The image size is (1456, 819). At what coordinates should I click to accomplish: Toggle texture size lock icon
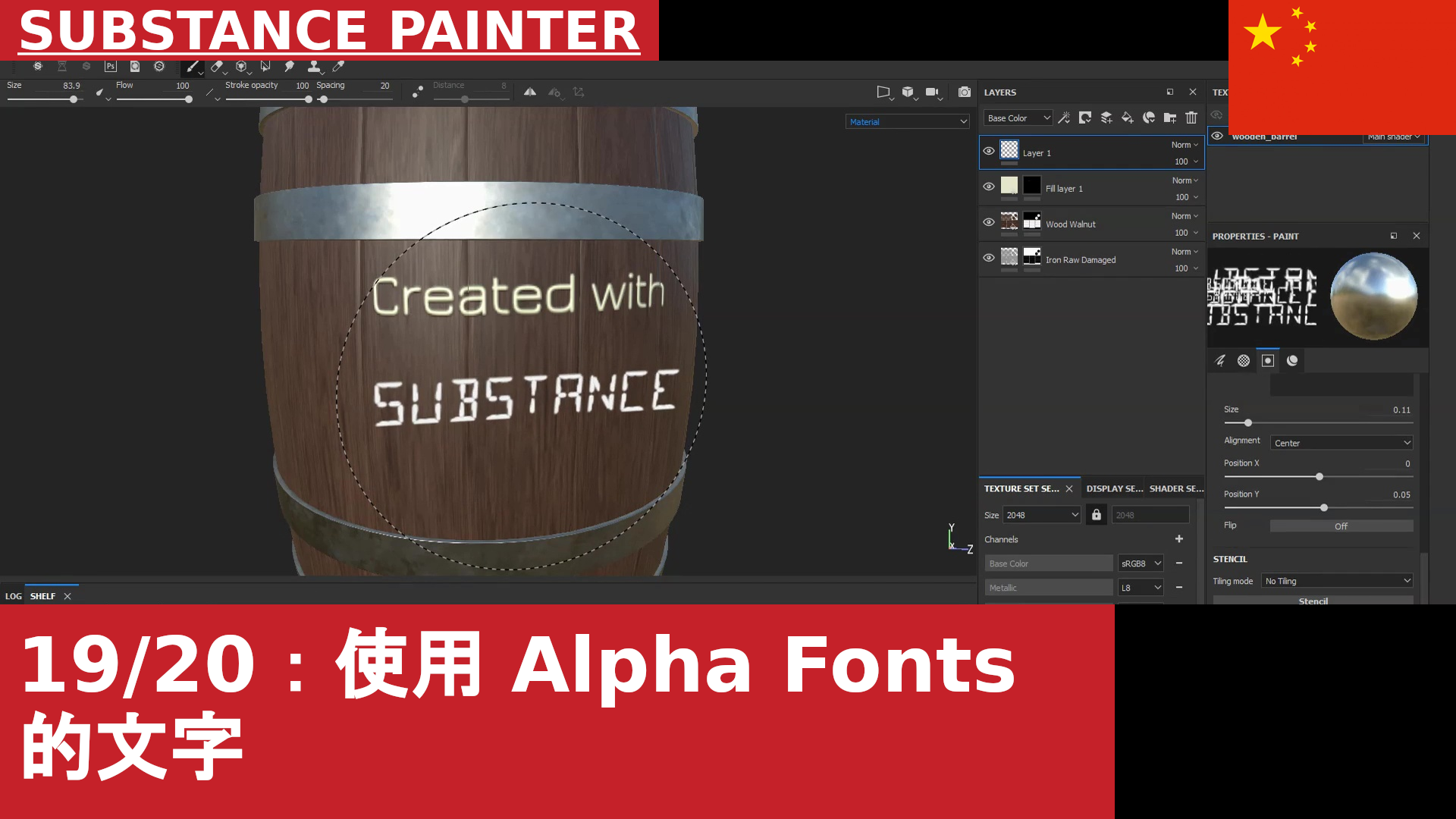point(1097,515)
